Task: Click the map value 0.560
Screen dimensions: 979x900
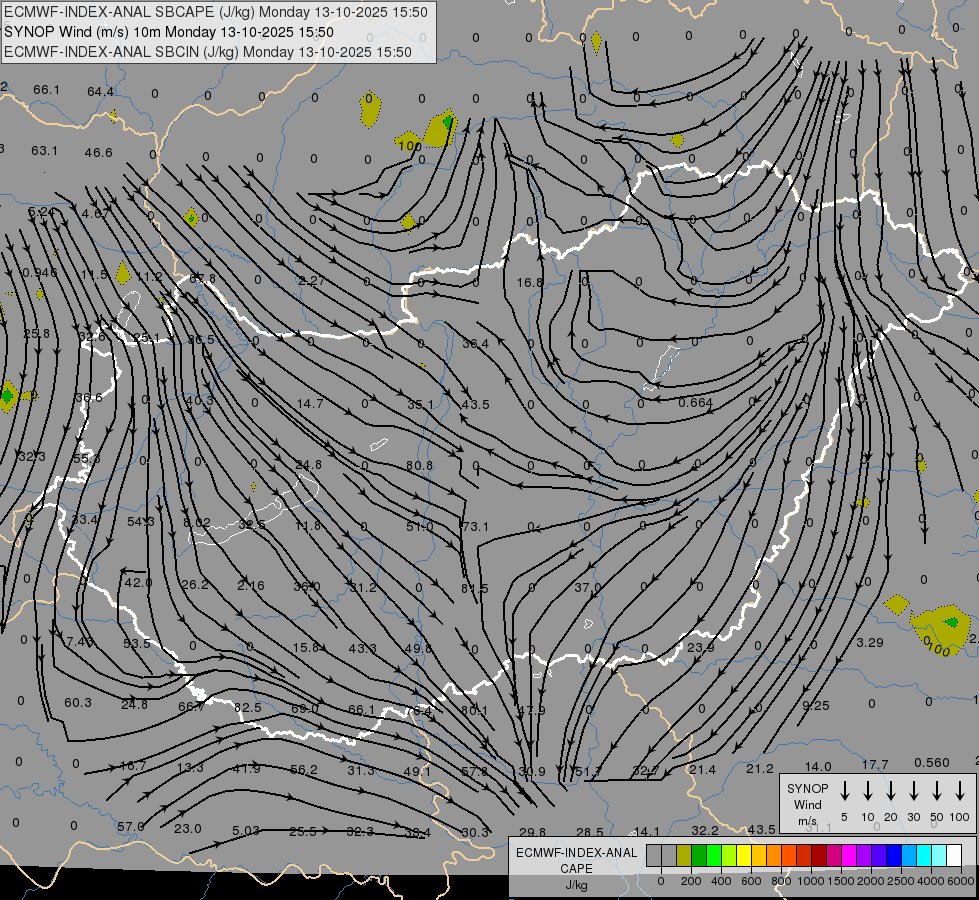Action: (932, 763)
